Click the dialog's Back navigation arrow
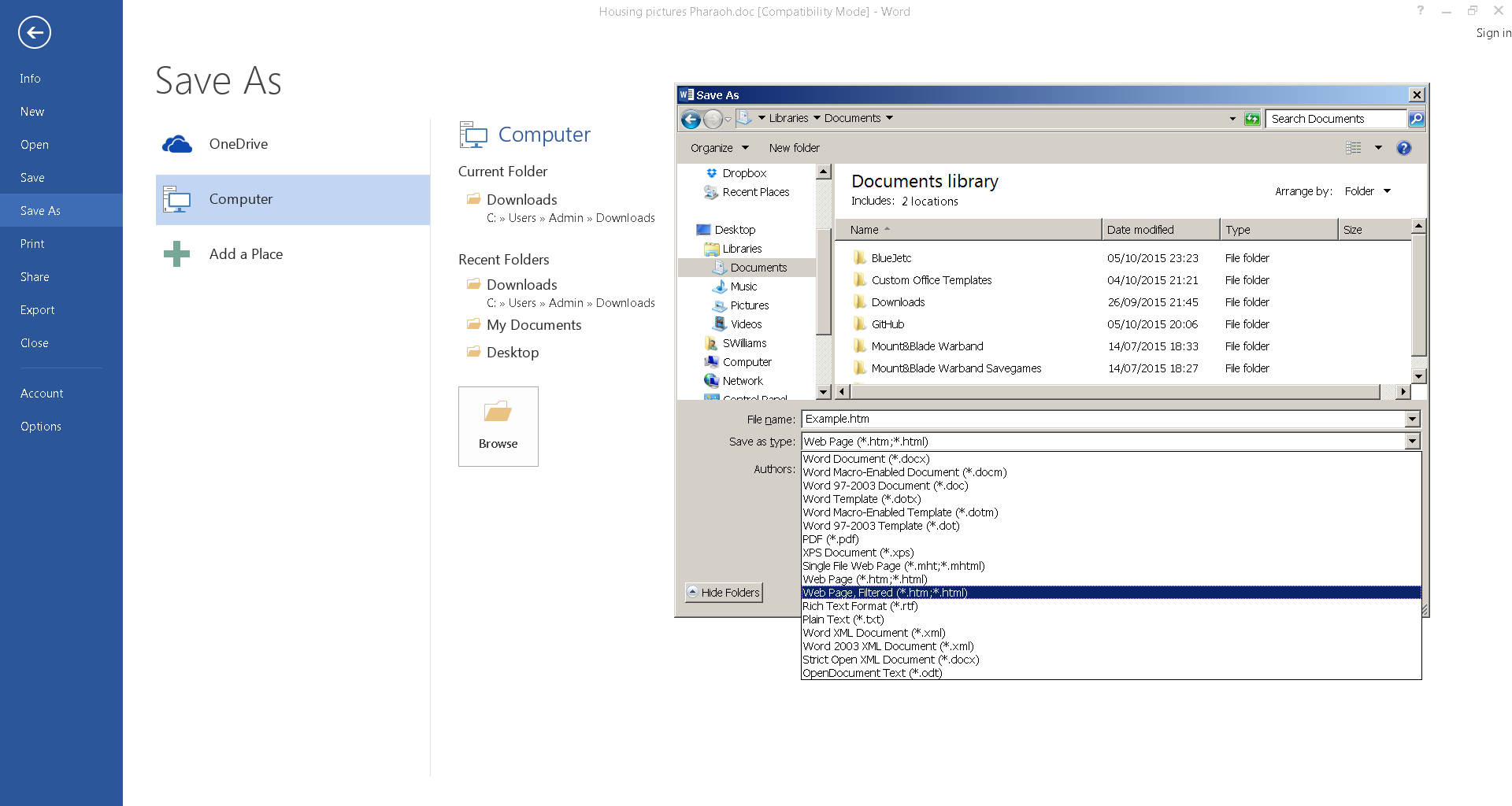Image resolution: width=1512 pixels, height=806 pixels. pyautogui.click(x=691, y=119)
